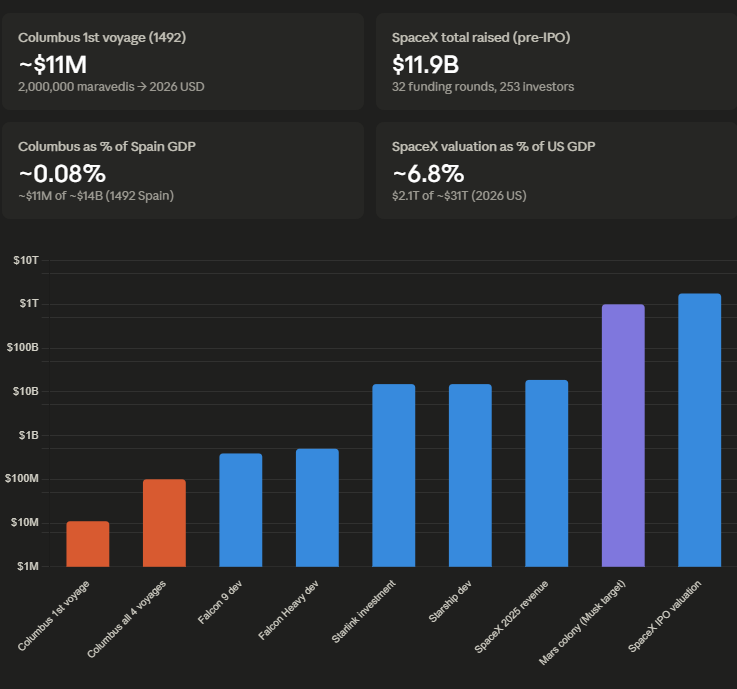
Task: Click '32 funding rounds, 253 investors' subtitle
Action: pos(483,87)
